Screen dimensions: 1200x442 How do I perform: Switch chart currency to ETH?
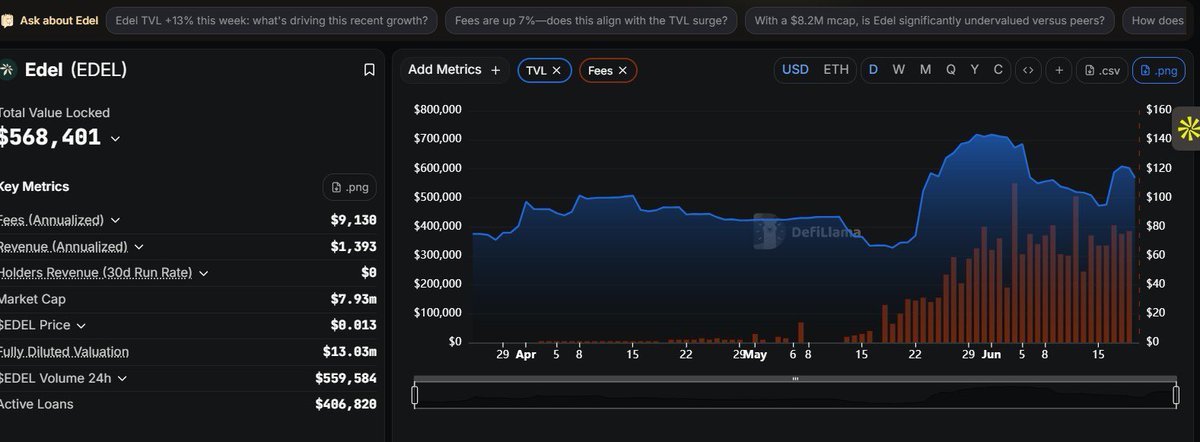click(836, 70)
